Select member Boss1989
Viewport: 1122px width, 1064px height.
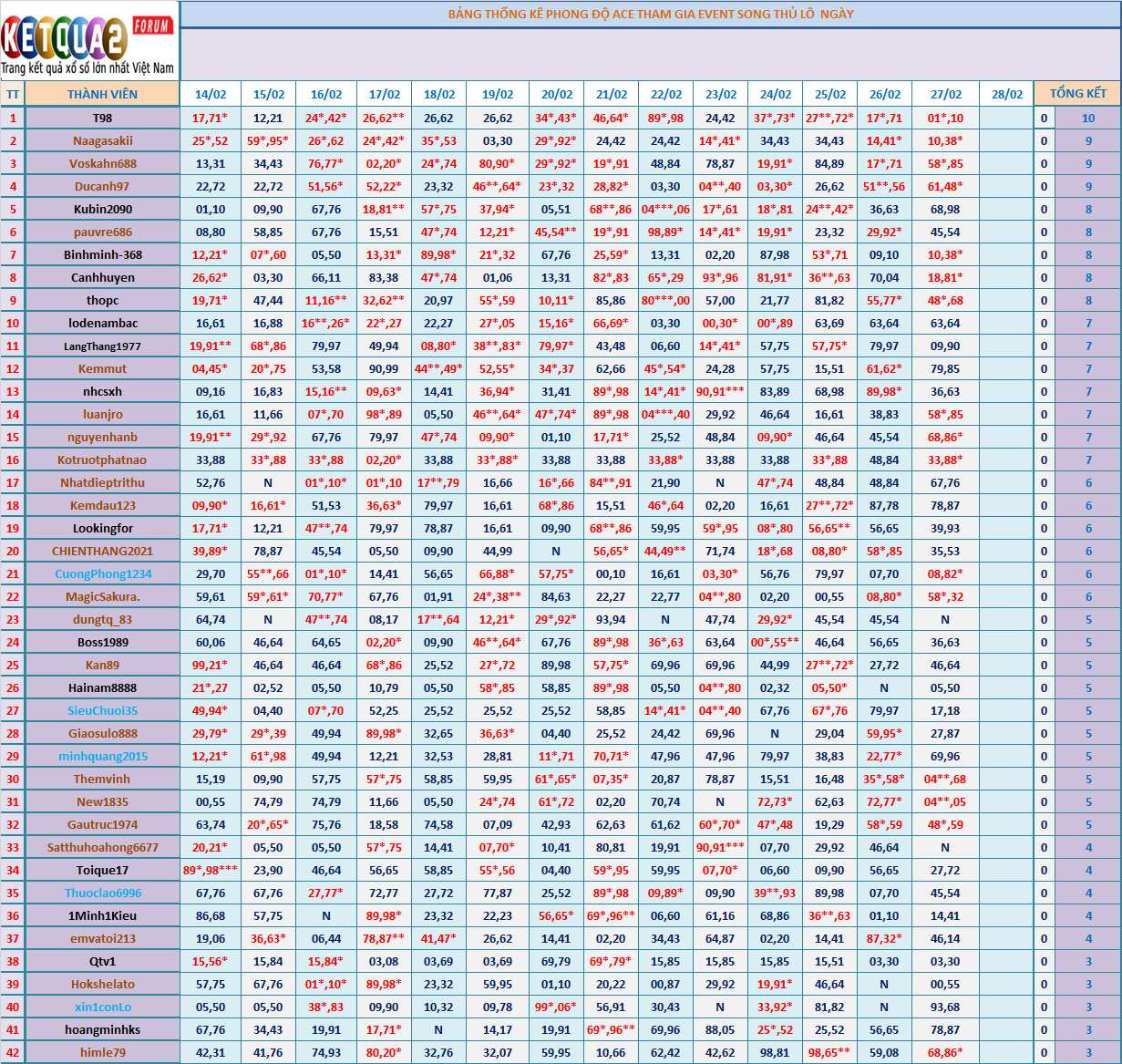pos(102,642)
